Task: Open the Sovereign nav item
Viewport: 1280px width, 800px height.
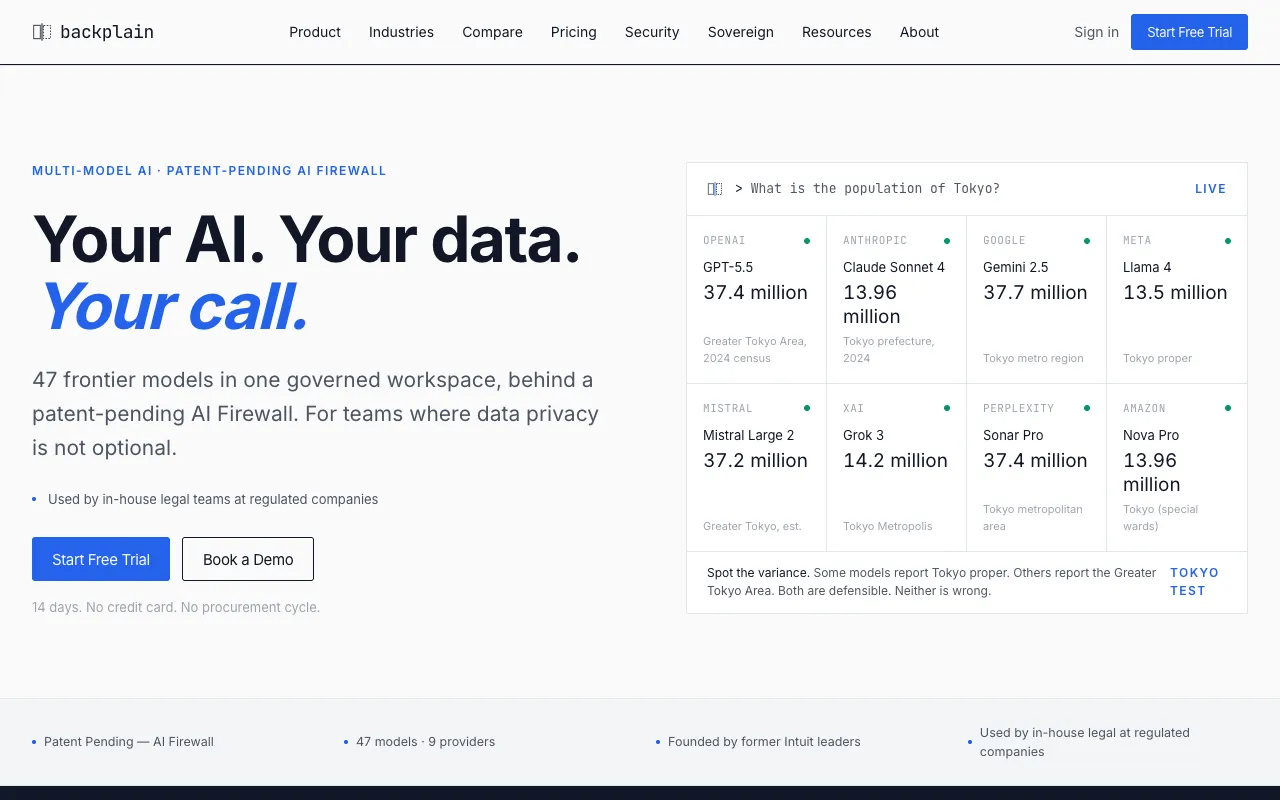Action: pyautogui.click(x=741, y=32)
